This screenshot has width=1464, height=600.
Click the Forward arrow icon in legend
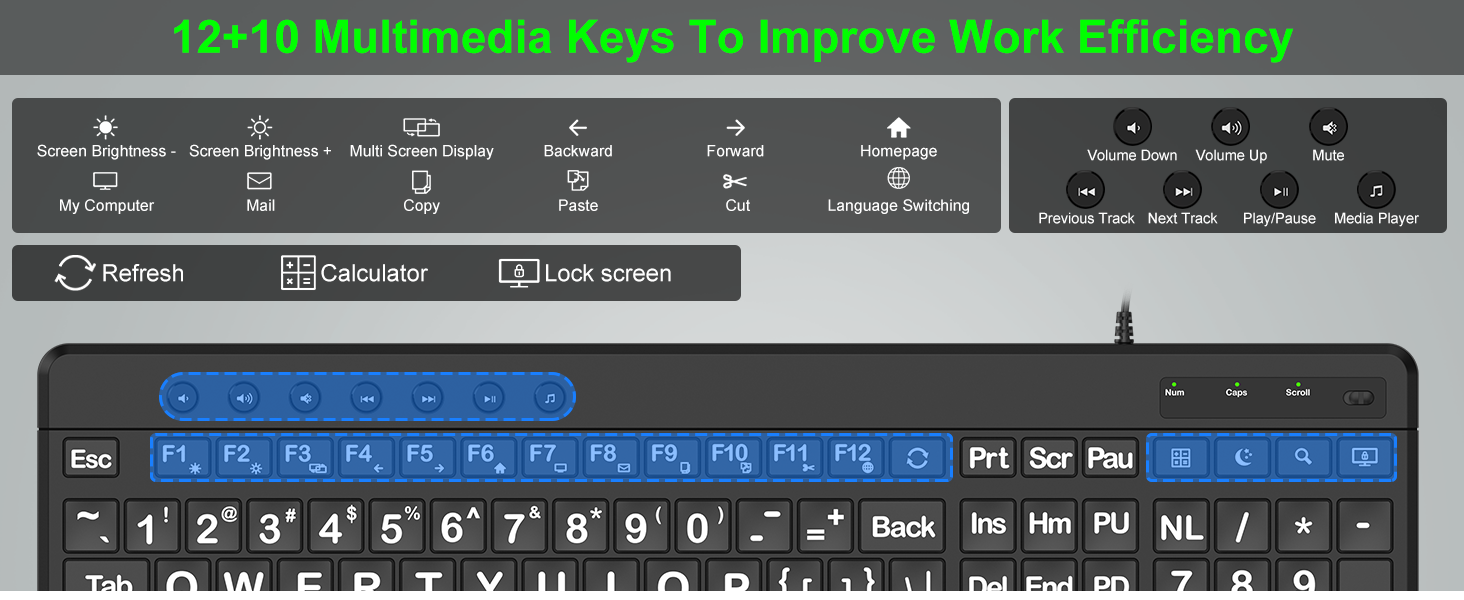point(735,128)
